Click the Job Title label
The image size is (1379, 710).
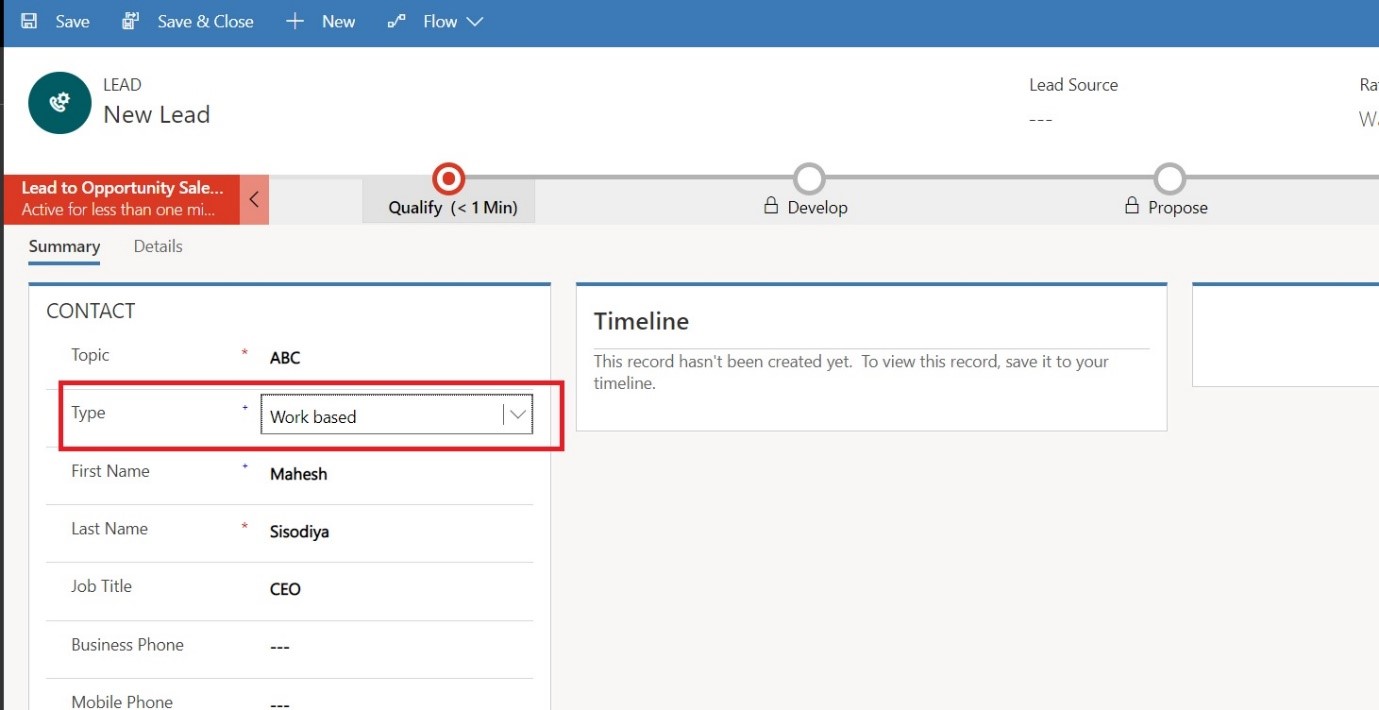tap(101, 586)
